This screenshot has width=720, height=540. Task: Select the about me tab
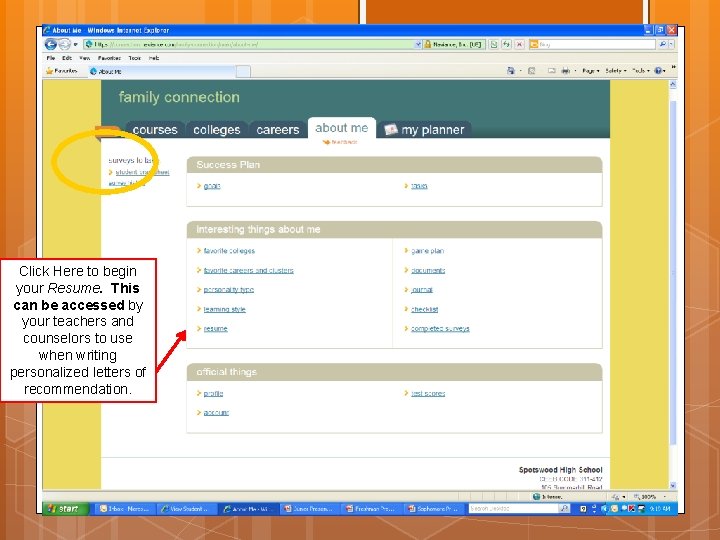[342, 128]
